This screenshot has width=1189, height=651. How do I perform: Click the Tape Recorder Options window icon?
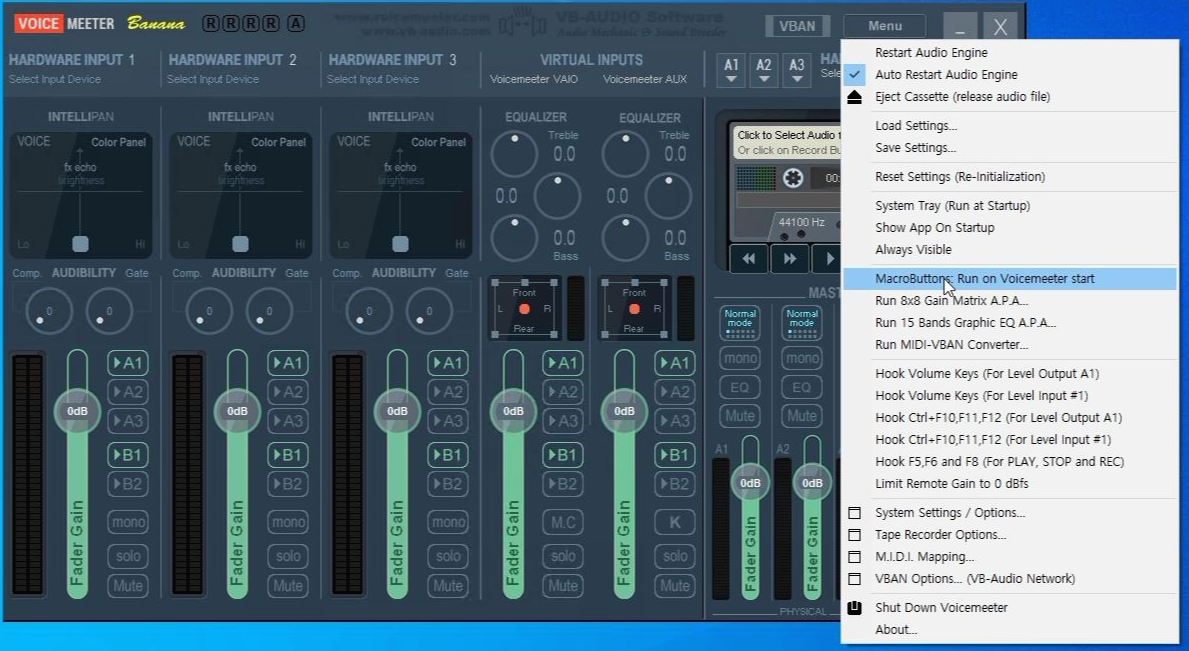tap(855, 535)
